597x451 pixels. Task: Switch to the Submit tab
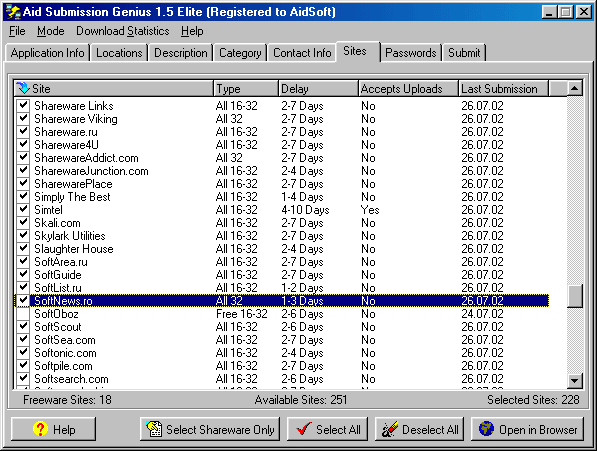464,53
